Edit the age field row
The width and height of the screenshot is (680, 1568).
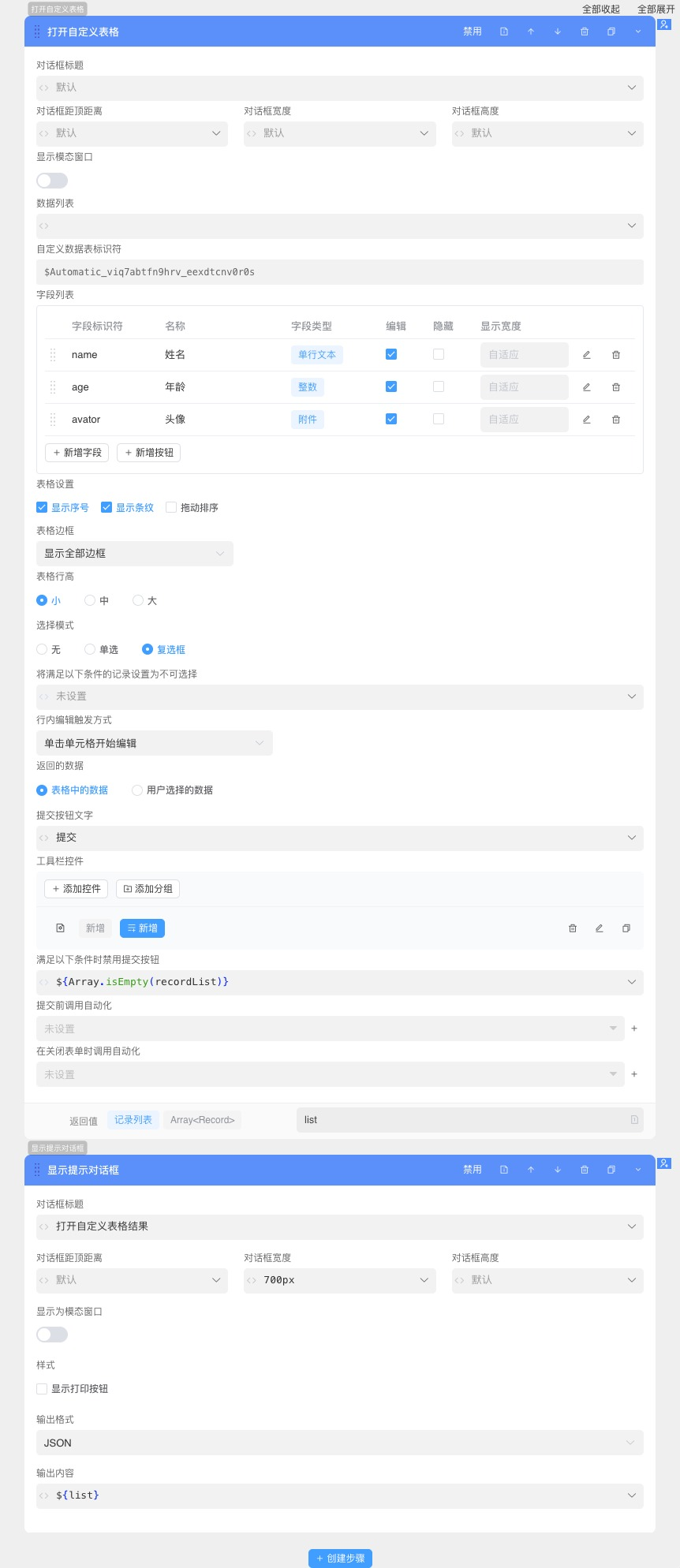pos(587,387)
